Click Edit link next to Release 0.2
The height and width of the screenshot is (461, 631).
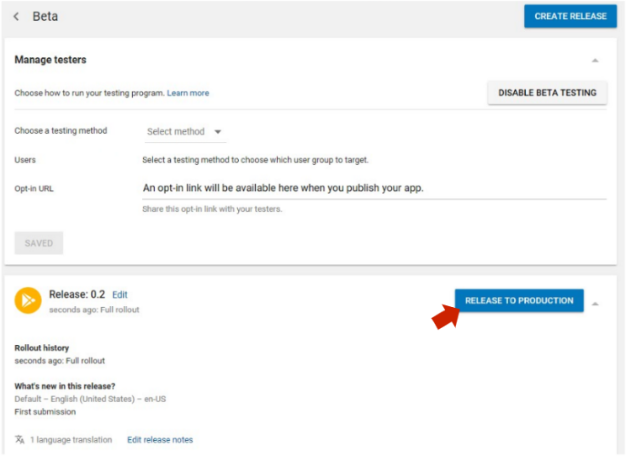coord(120,295)
